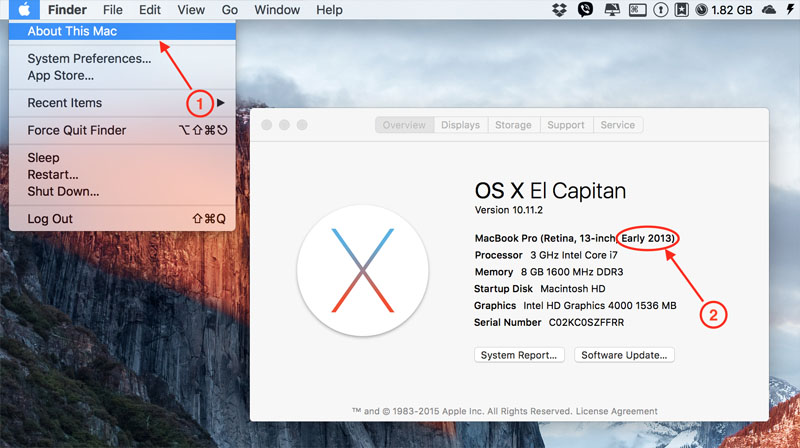
Task: Open the Help menu
Action: [329, 10]
